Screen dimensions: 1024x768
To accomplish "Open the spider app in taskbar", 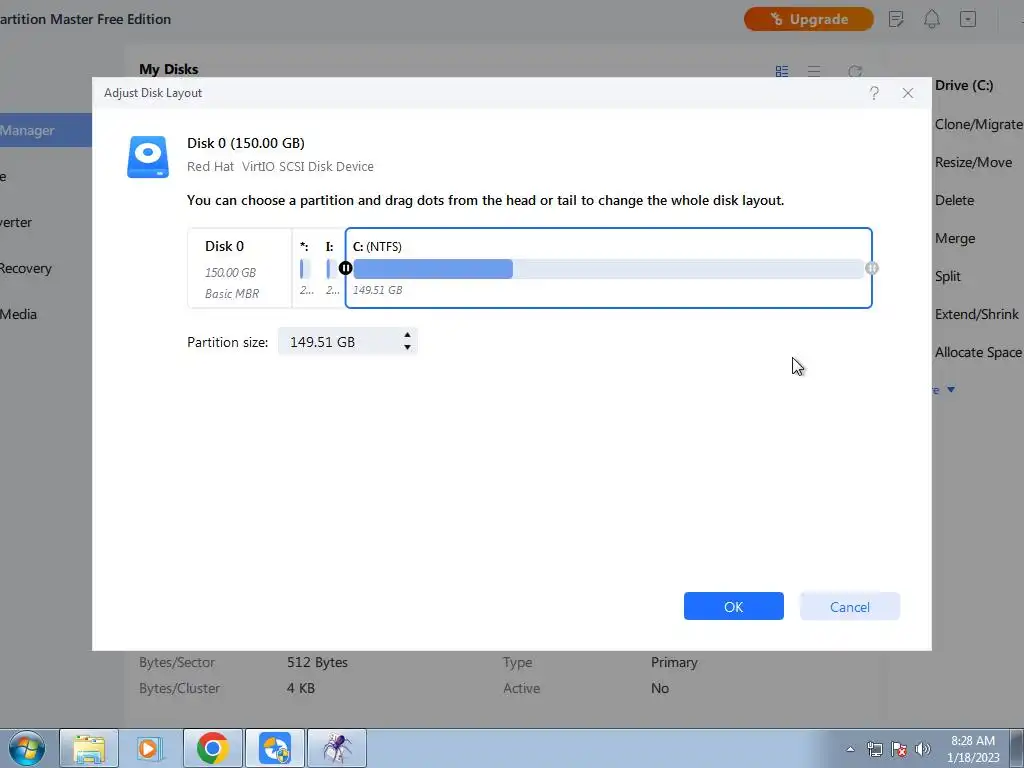I will [336, 748].
